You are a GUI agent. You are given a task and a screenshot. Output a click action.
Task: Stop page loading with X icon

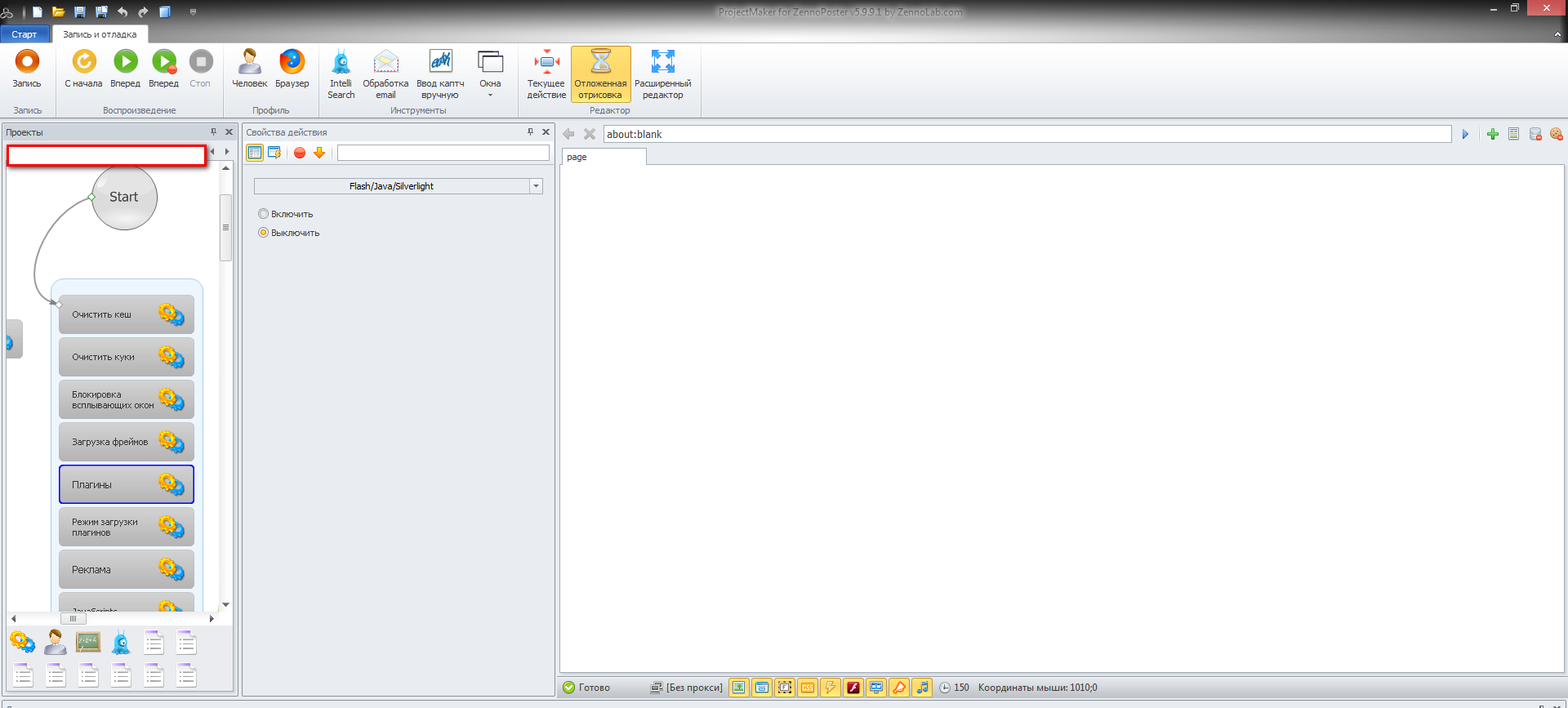[x=590, y=134]
